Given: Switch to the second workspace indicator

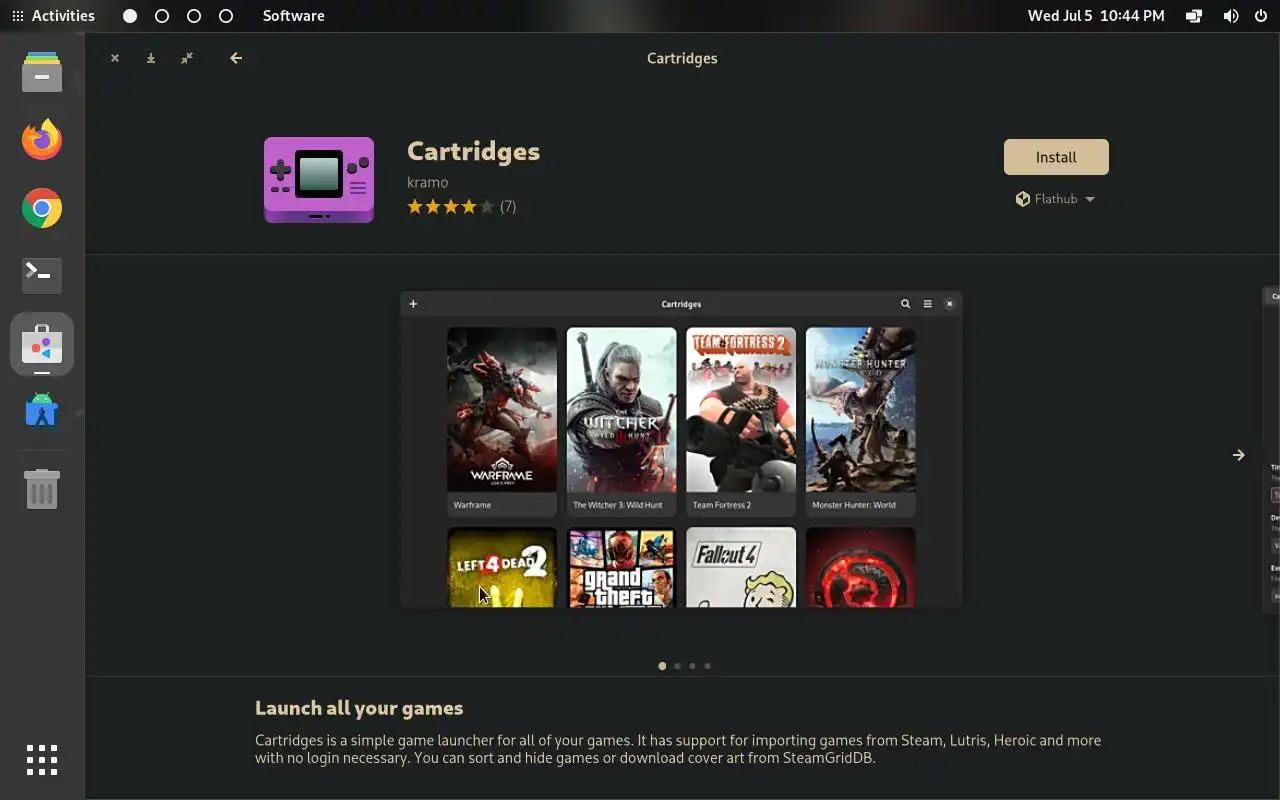Looking at the screenshot, I should tap(162, 16).
